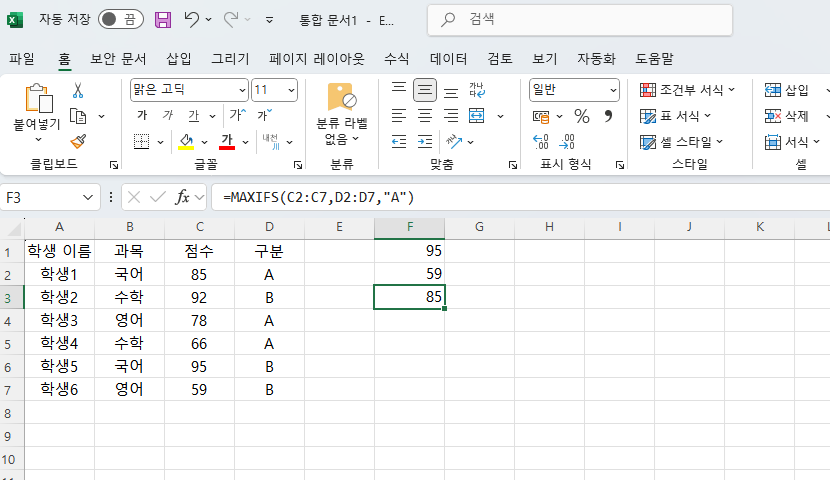Click the text orientation icon
The height and width of the screenshot is (480, 830).
[x=454, y=141]
